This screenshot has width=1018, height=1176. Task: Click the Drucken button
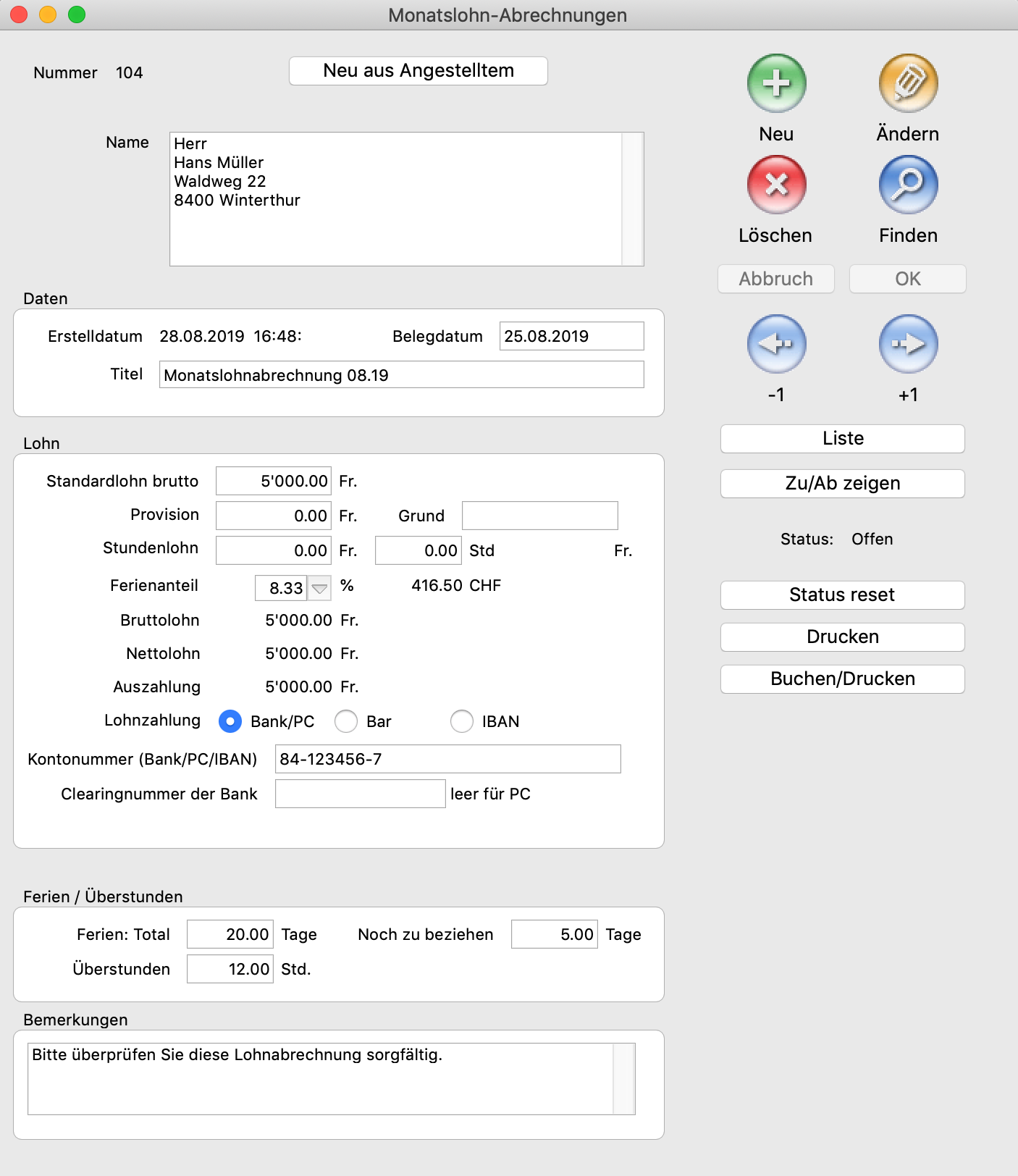point(842,637)
